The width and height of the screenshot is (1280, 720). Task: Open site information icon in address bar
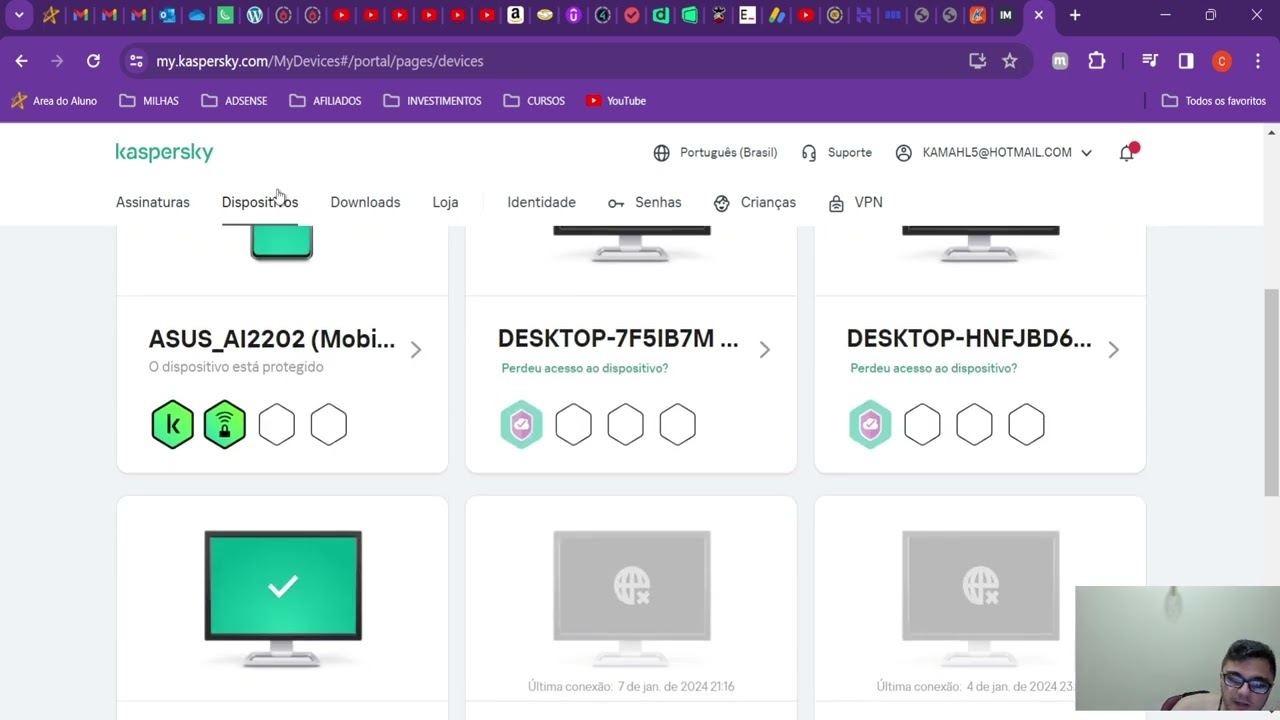(x=137, y=61)
